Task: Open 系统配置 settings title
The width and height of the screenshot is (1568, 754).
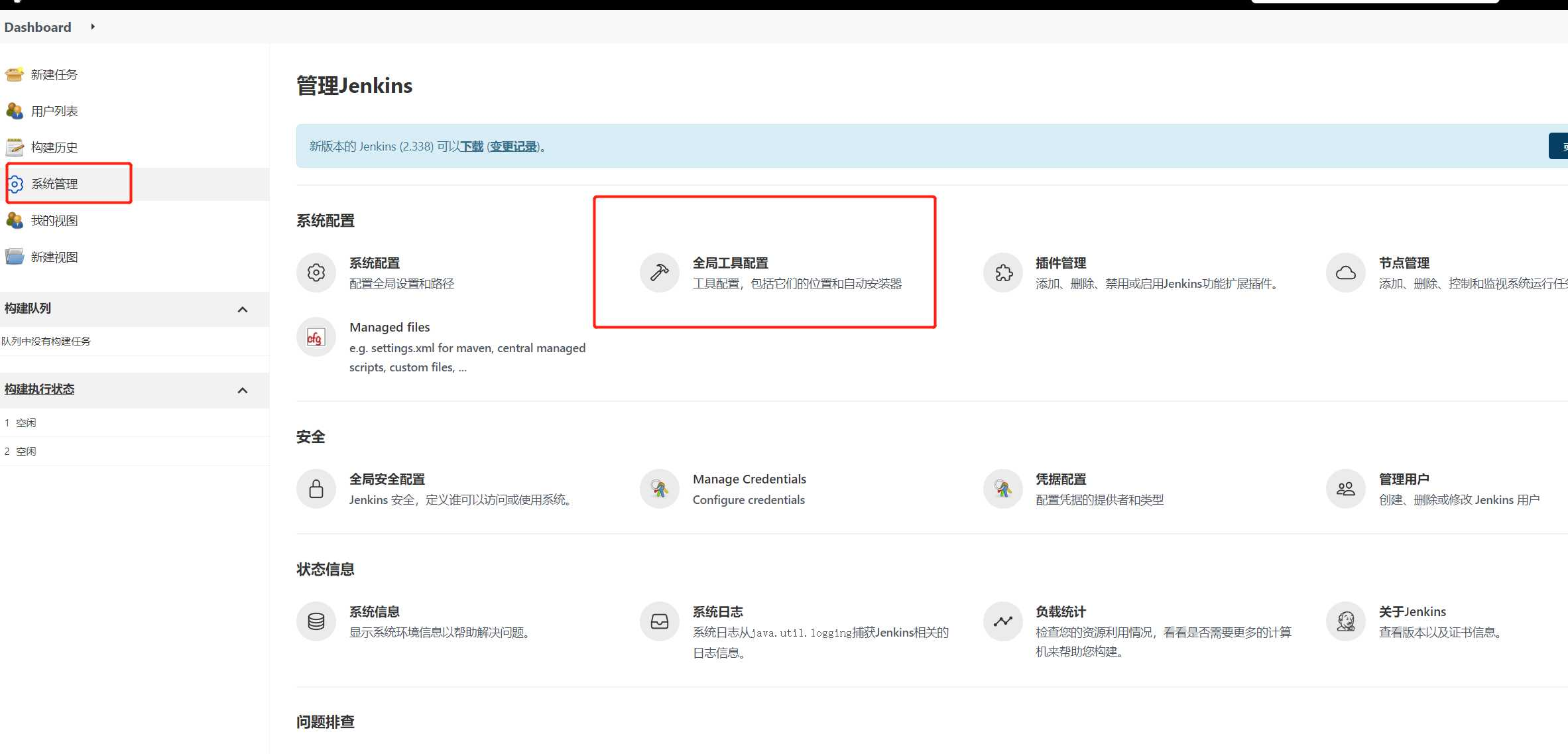Action: pos(375,263)
